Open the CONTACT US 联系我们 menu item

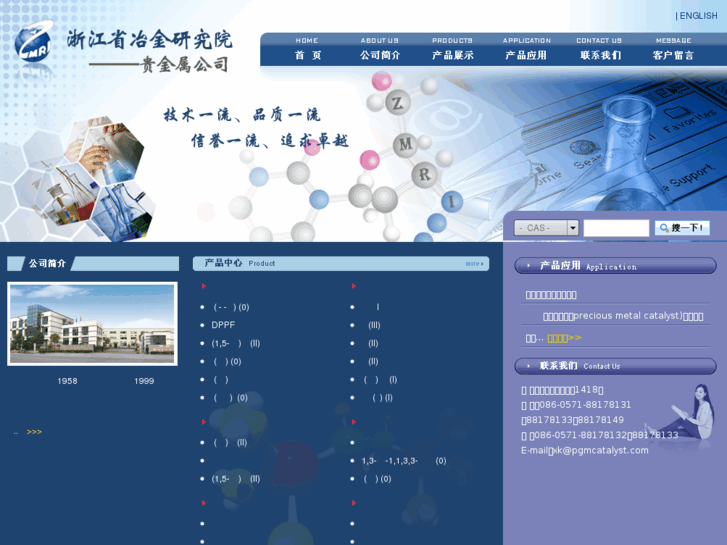tap(599, 49)
